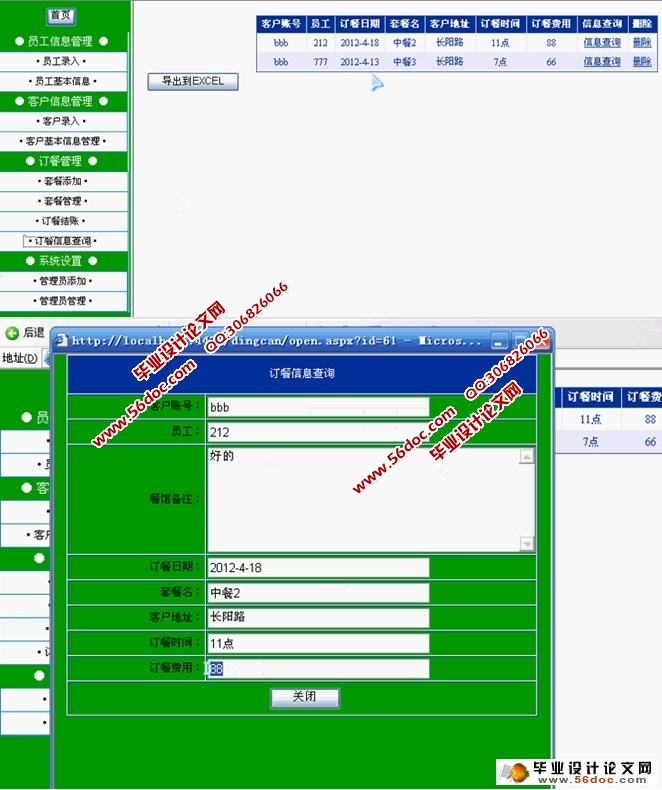Click 订餐管理 section header
662x790 pixels.
[x=61, y=161]
